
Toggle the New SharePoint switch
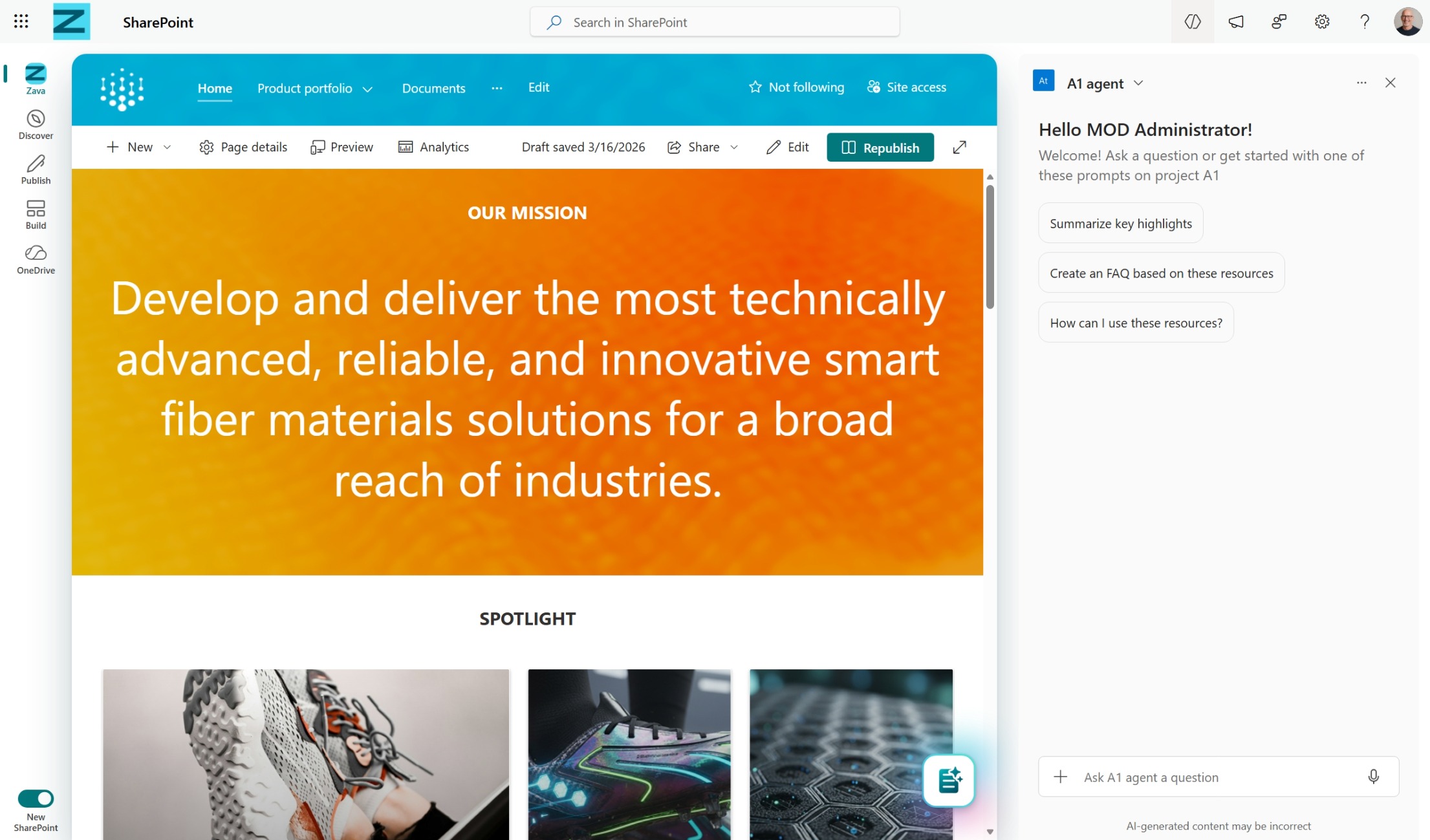pos(36,798)
